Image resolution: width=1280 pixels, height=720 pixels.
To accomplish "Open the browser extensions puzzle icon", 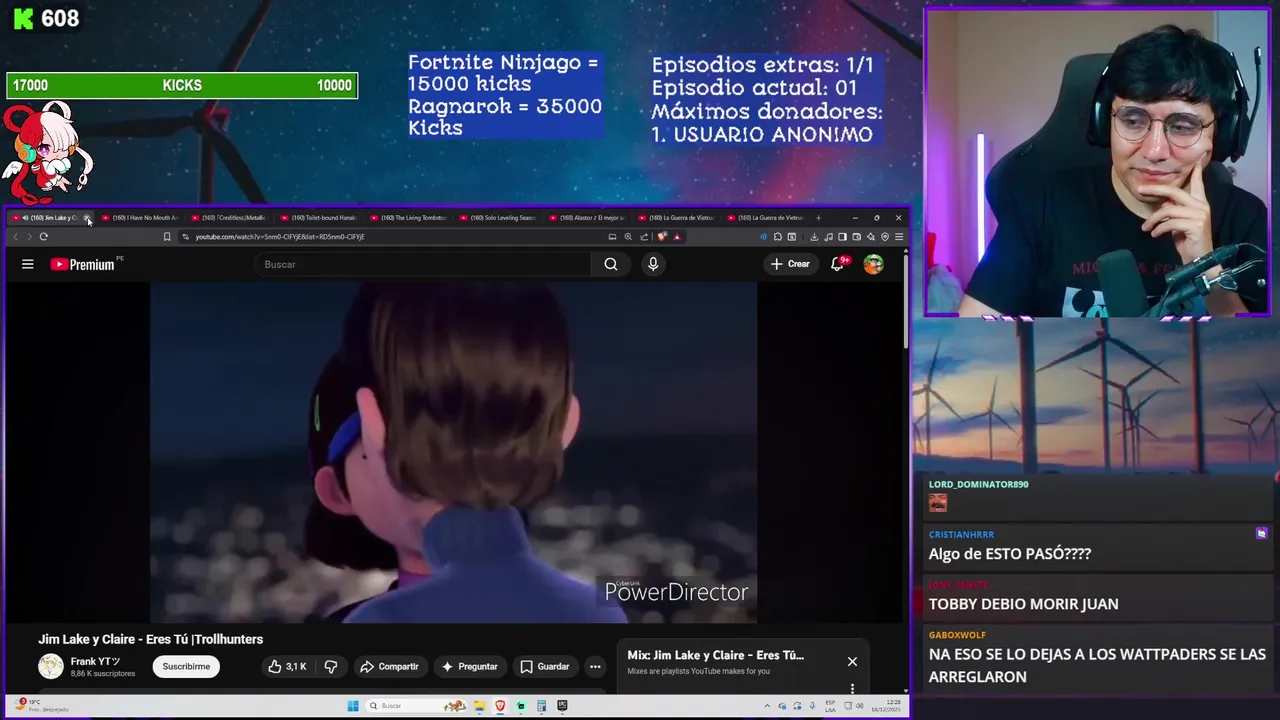I will (778, 237).
